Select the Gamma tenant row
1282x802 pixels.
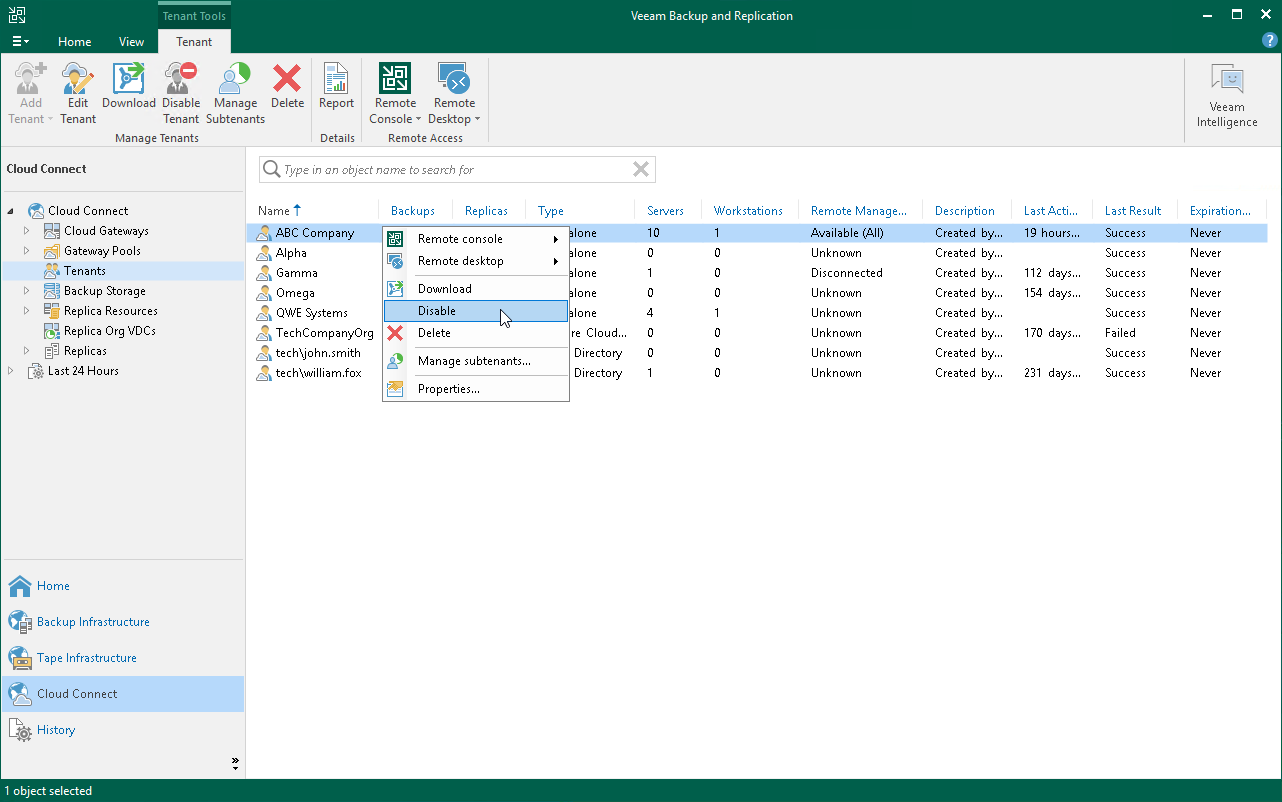click(x=758, y=273)
